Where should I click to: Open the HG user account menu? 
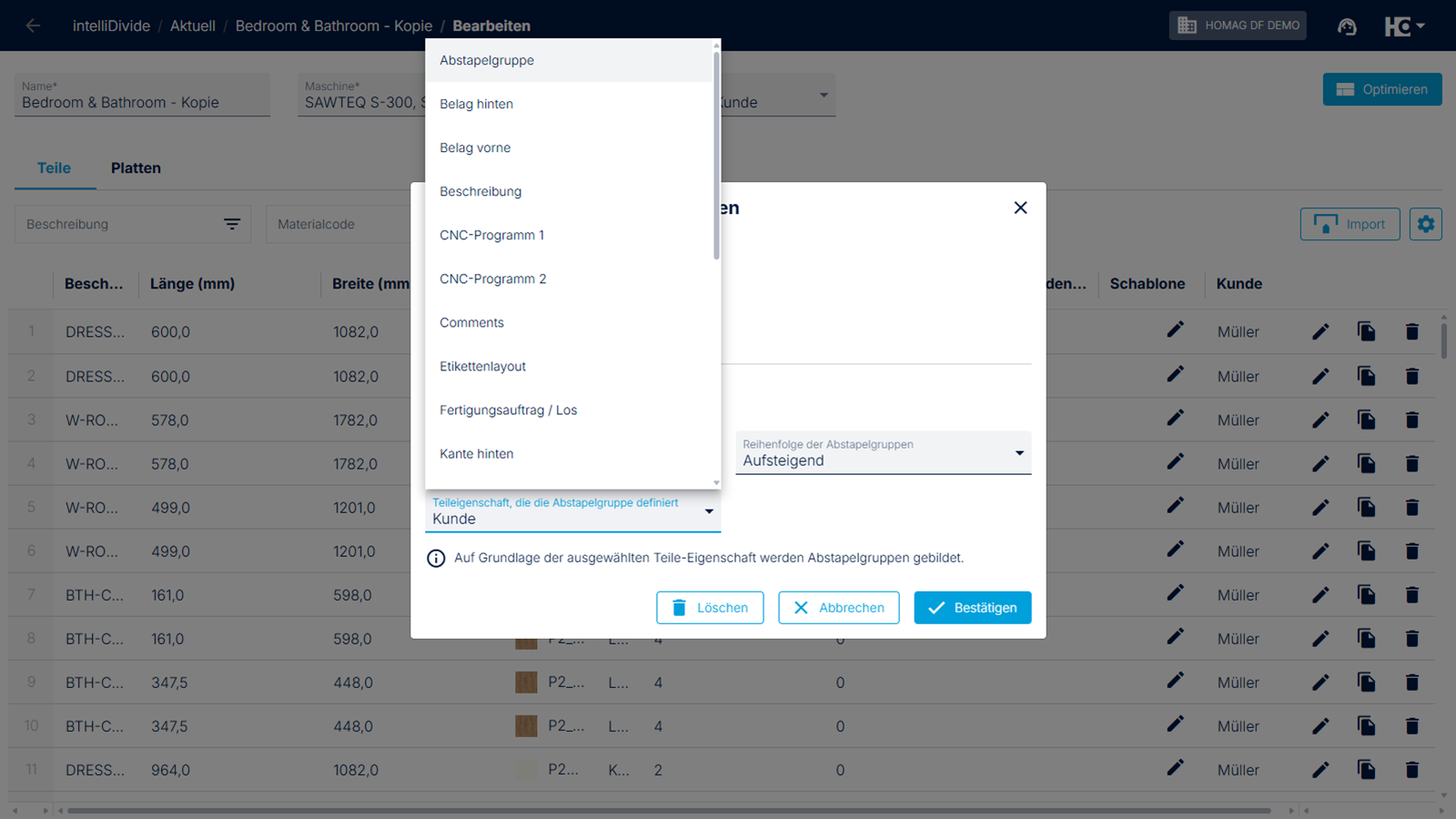[x=1404, y=26]
